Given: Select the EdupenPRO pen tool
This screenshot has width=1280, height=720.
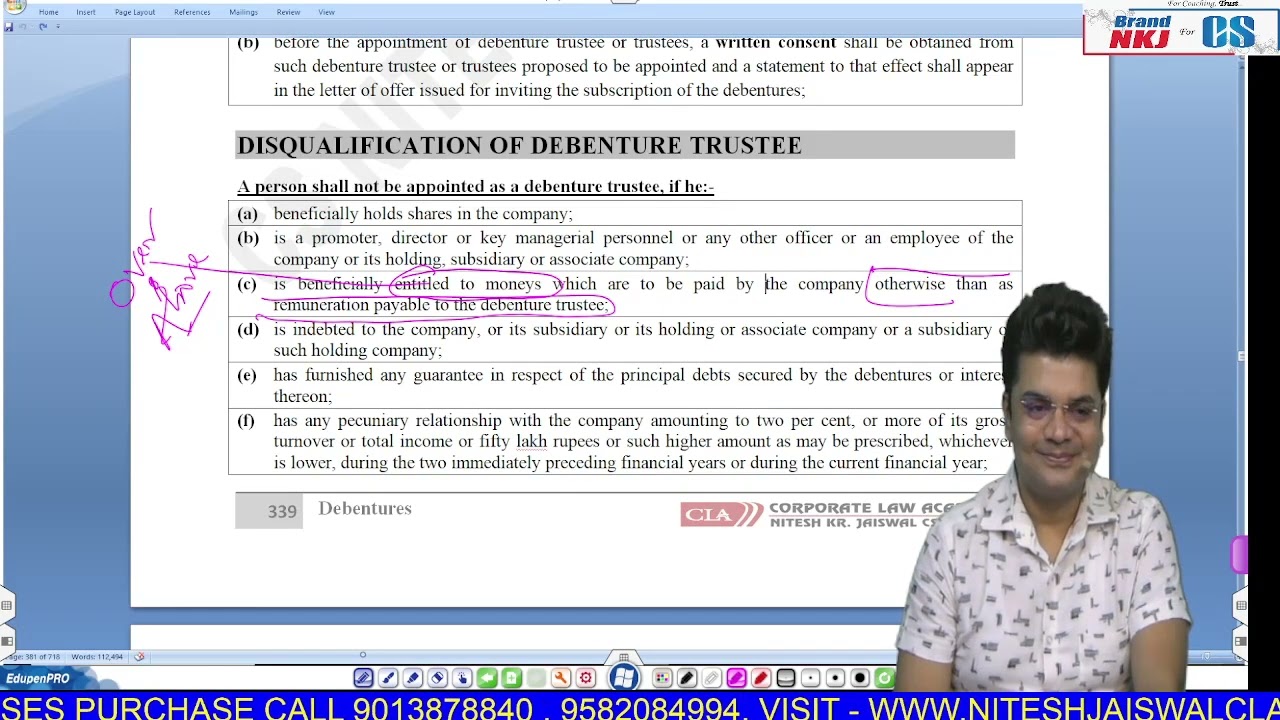Looking at the screenshot, I should coord(363,678).
